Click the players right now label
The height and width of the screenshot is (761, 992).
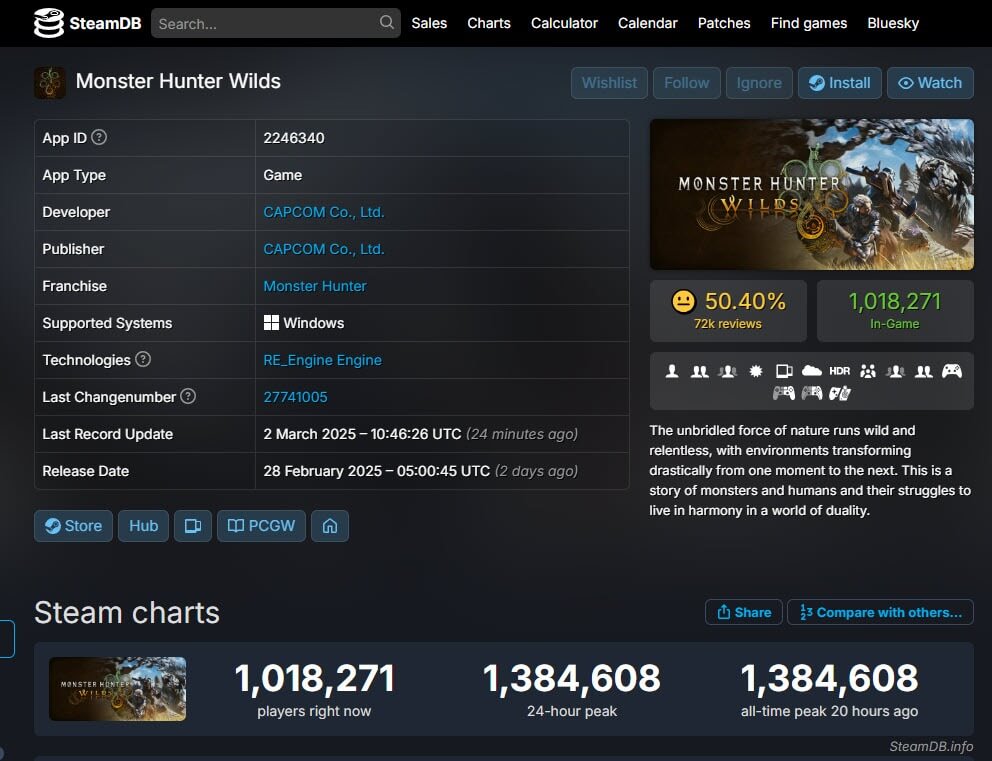(314, 711)
